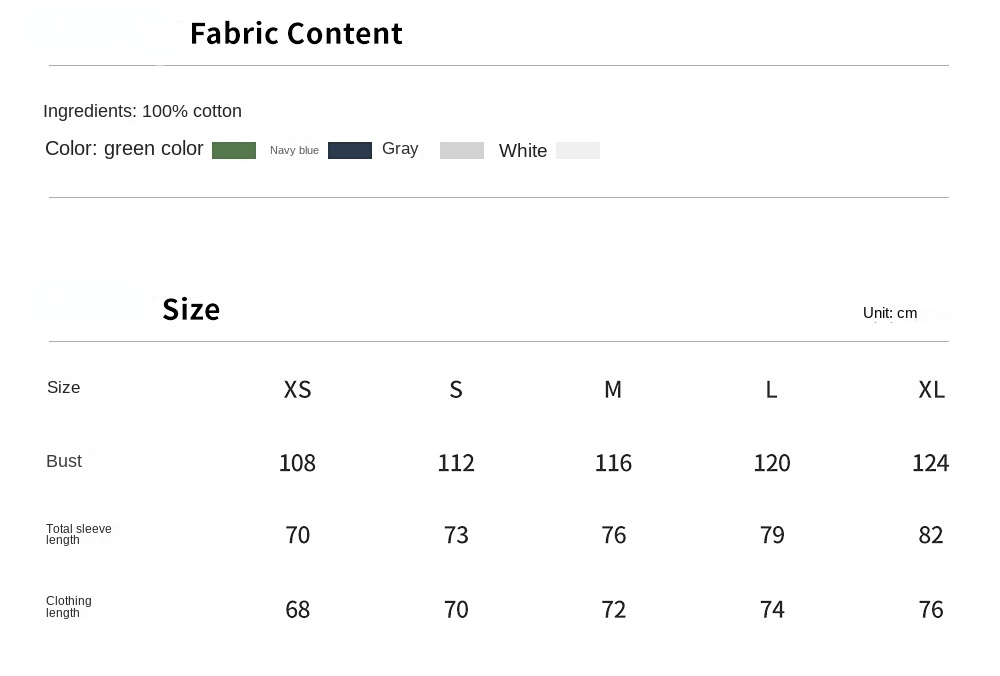This screenshot has height=676, width=1000.
Task: Select the navy blue color swatch
Action: pyautogui.click(x=350, y=150)
